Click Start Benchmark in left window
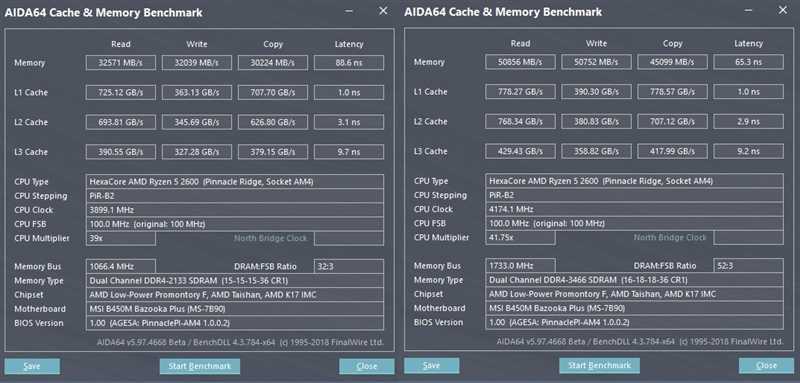Image resolution: width=800 pixels, height=383 pixels. tap(199, 366)
